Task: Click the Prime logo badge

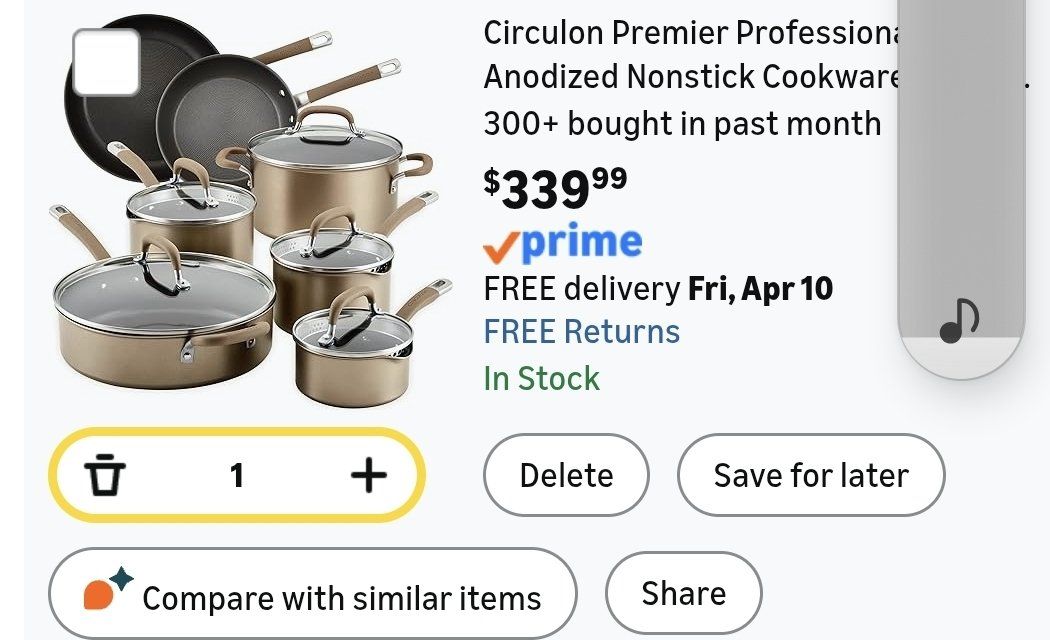Action: [562, 243]
